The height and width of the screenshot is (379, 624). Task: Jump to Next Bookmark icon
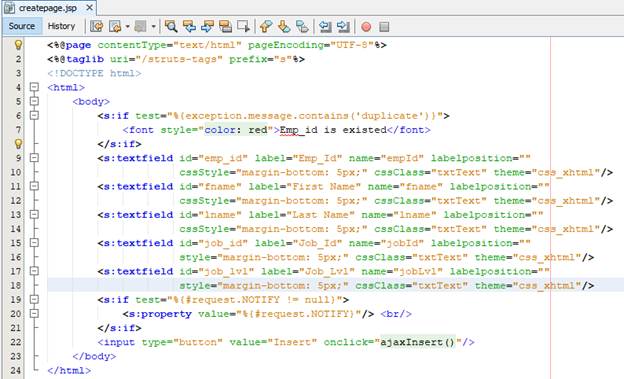[284, 27]
